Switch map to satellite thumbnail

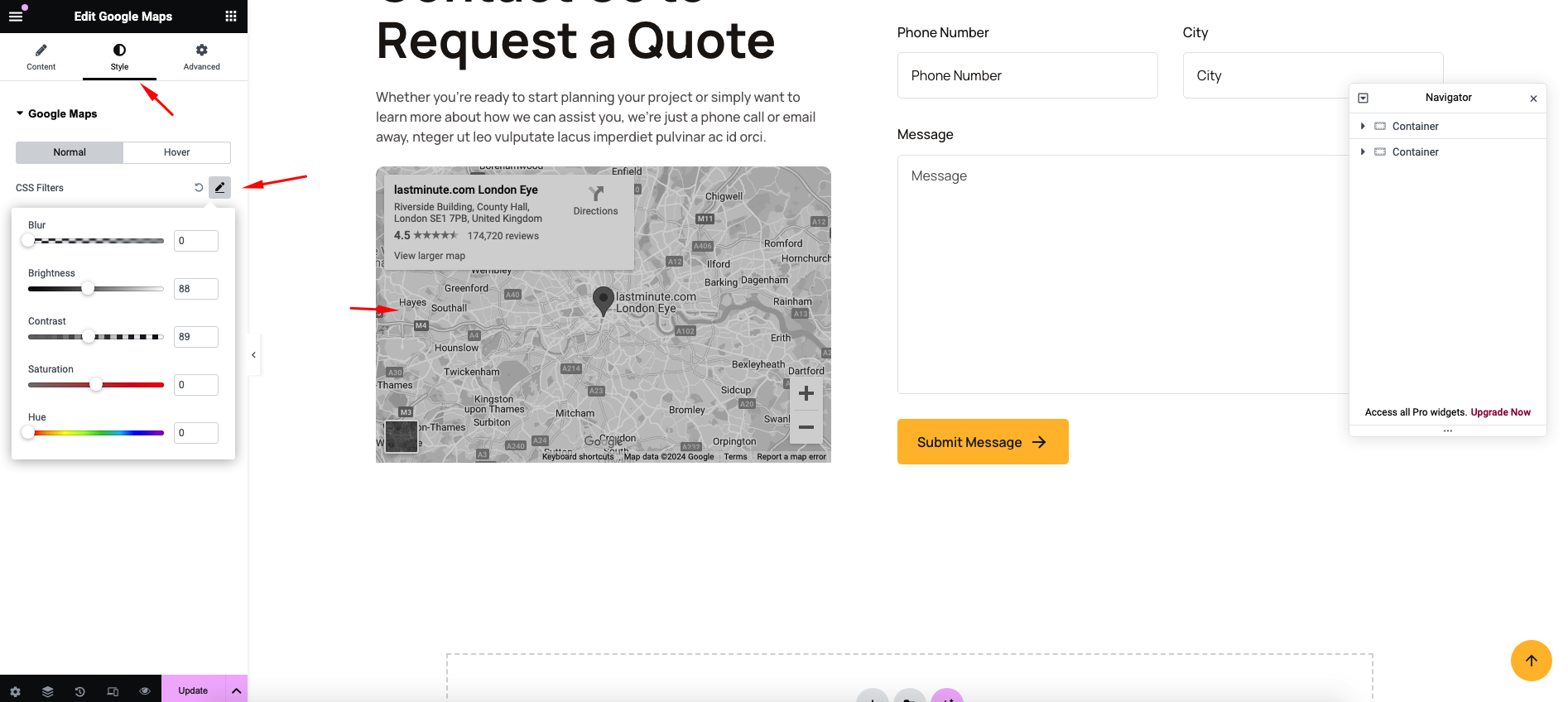pos(402,436)
